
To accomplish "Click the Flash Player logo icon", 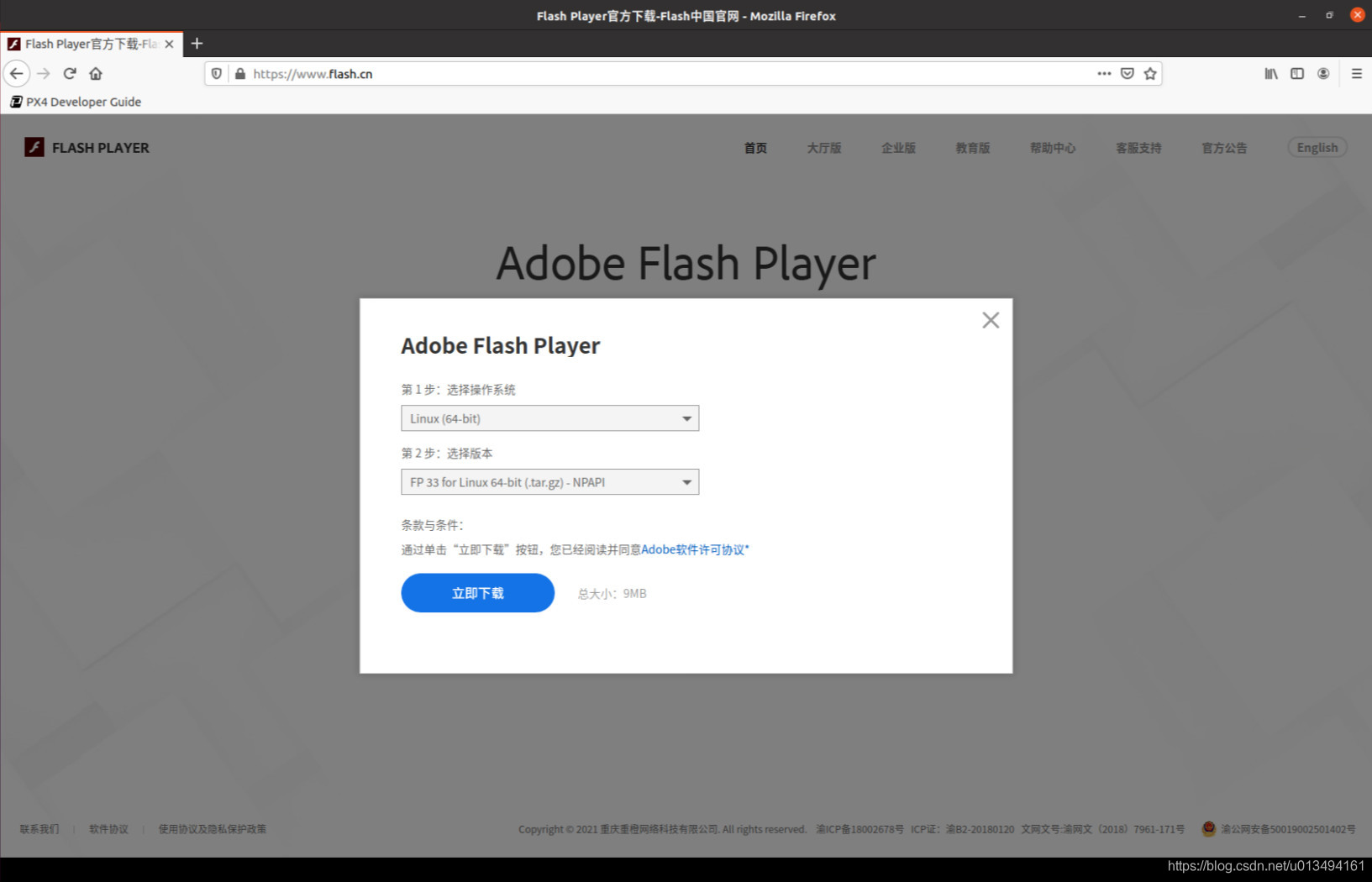I will pos(34,147).
